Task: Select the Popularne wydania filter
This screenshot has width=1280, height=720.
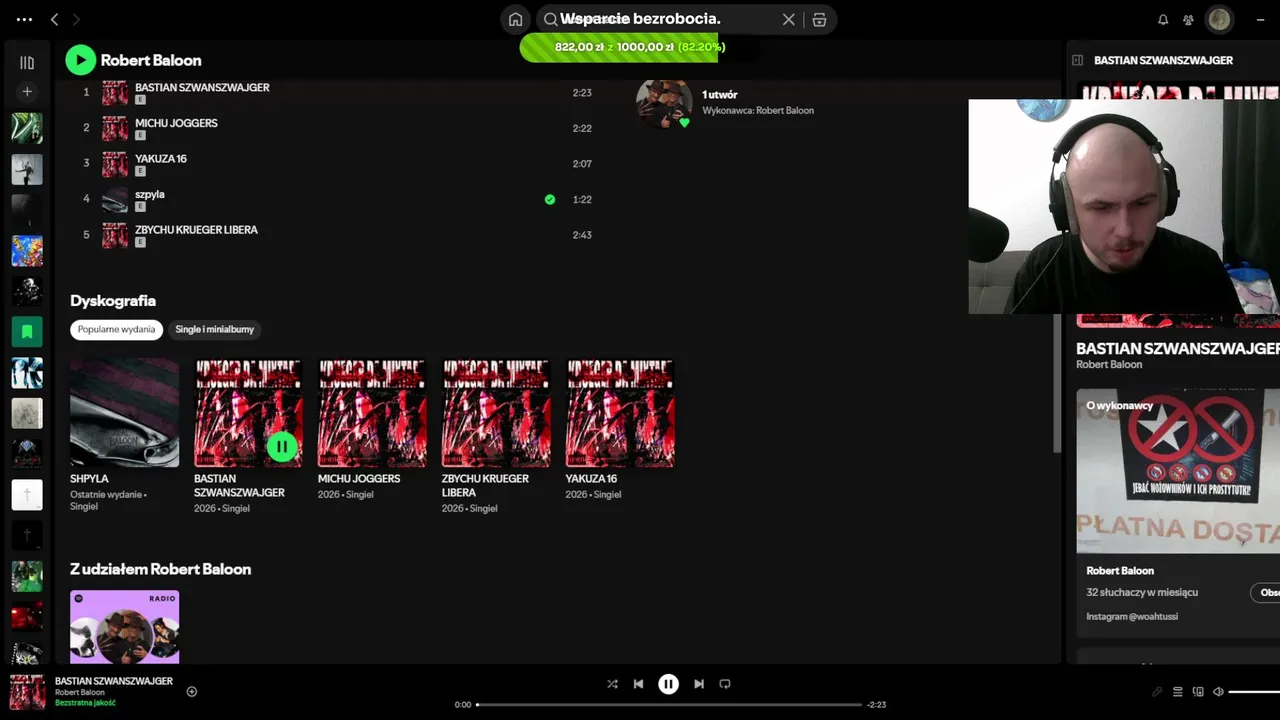Action: [116, 329]
